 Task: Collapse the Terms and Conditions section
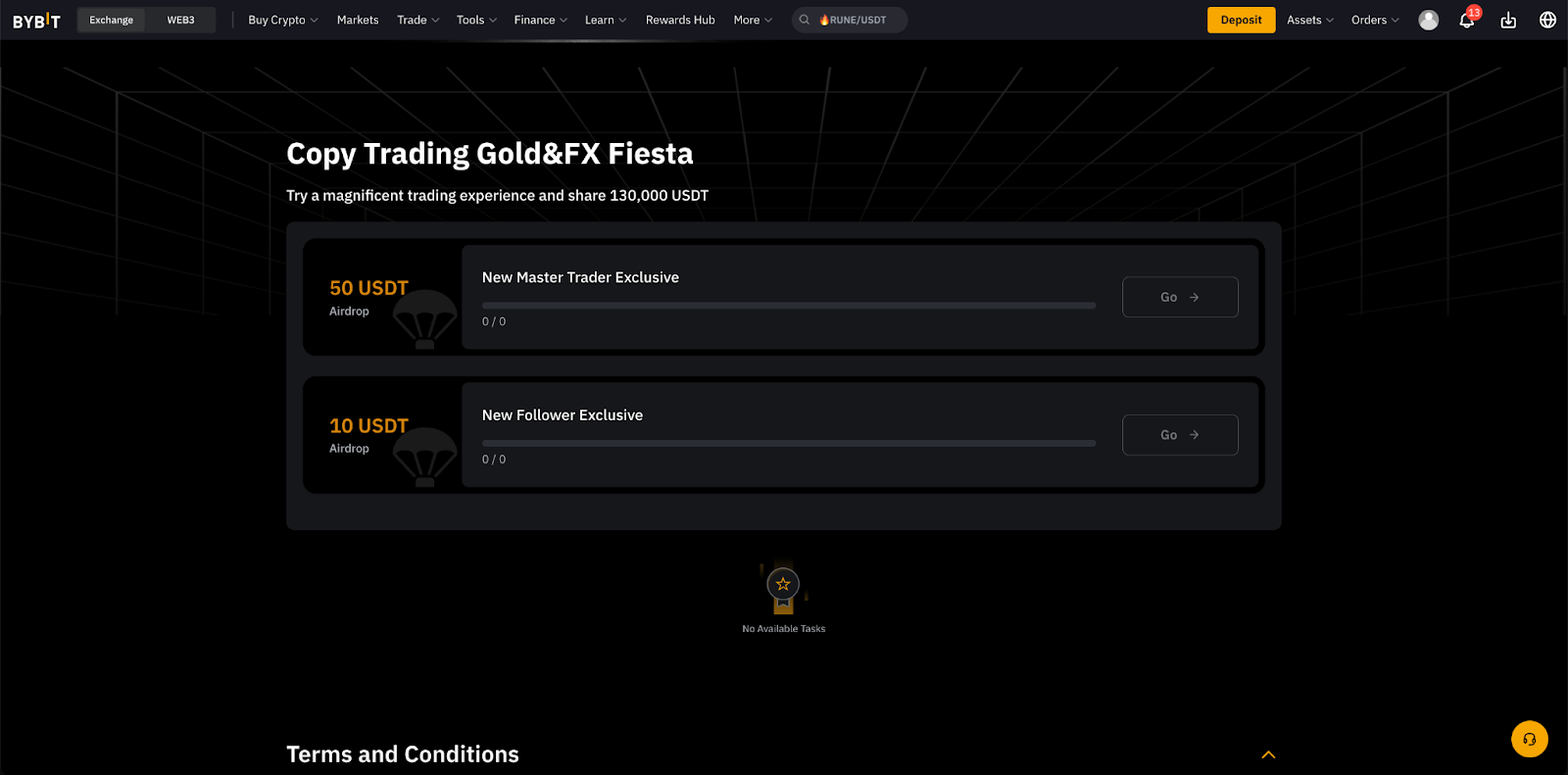point(1268,754)
